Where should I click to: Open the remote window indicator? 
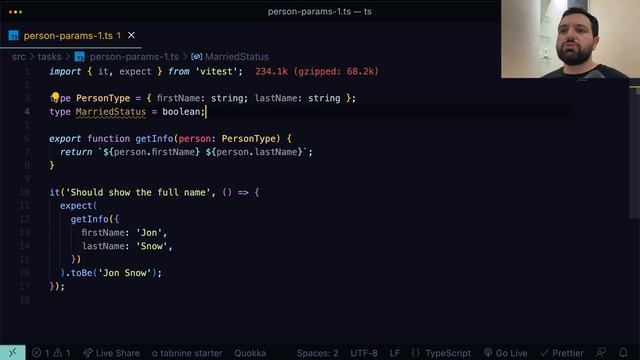(x=13, y=353)
